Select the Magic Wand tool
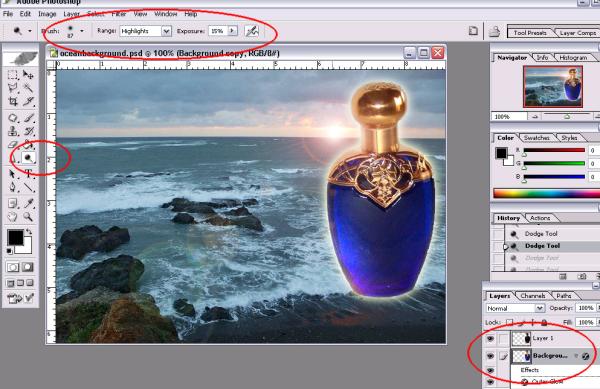The image size is (600, 389). (x=28, y=88)
